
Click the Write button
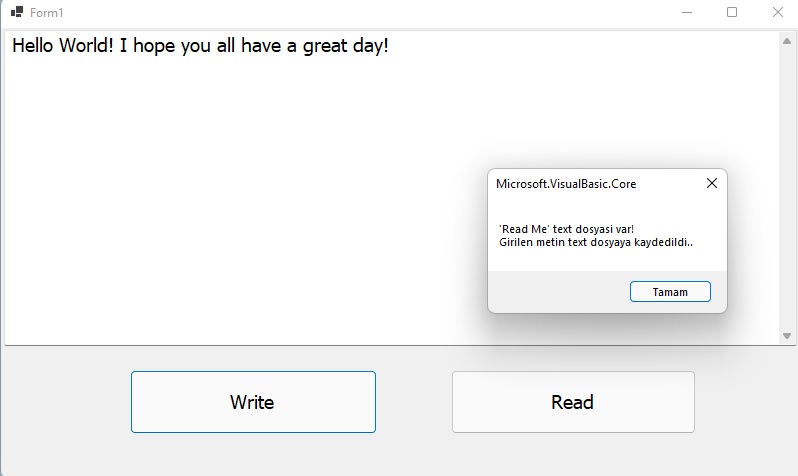point(253,402)
